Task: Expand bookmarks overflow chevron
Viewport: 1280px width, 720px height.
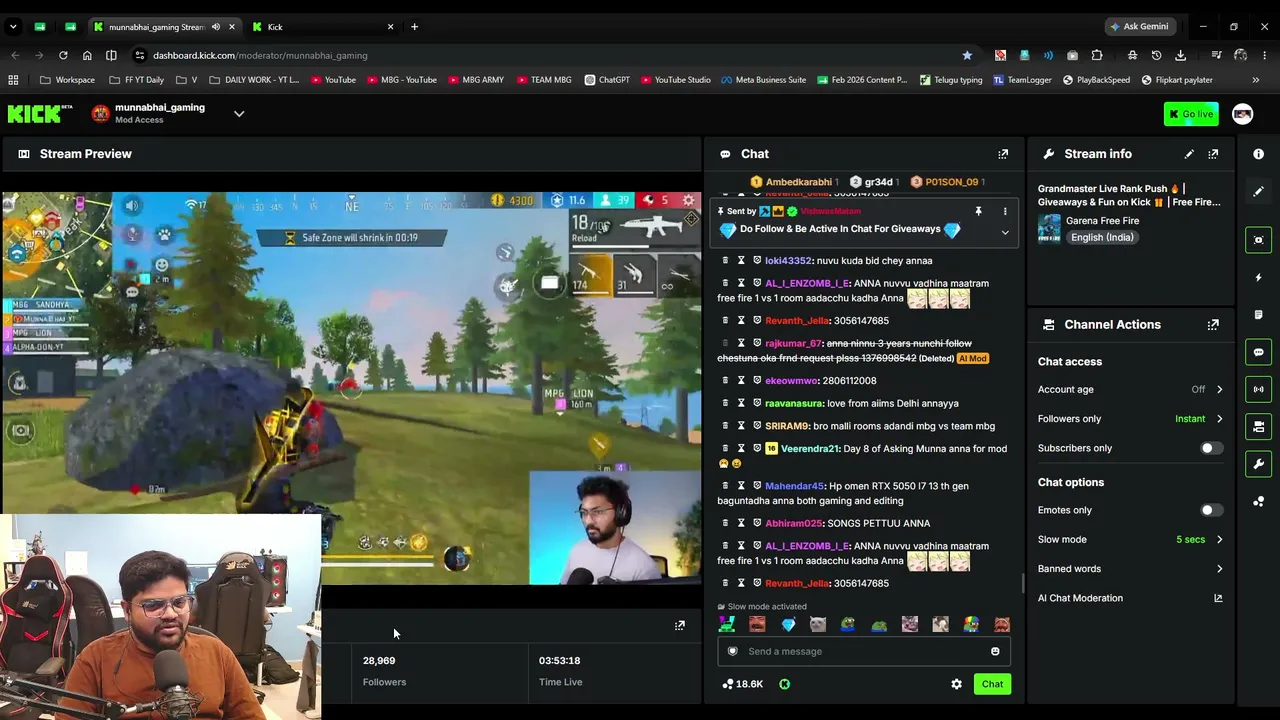Action: (1256, 80)
